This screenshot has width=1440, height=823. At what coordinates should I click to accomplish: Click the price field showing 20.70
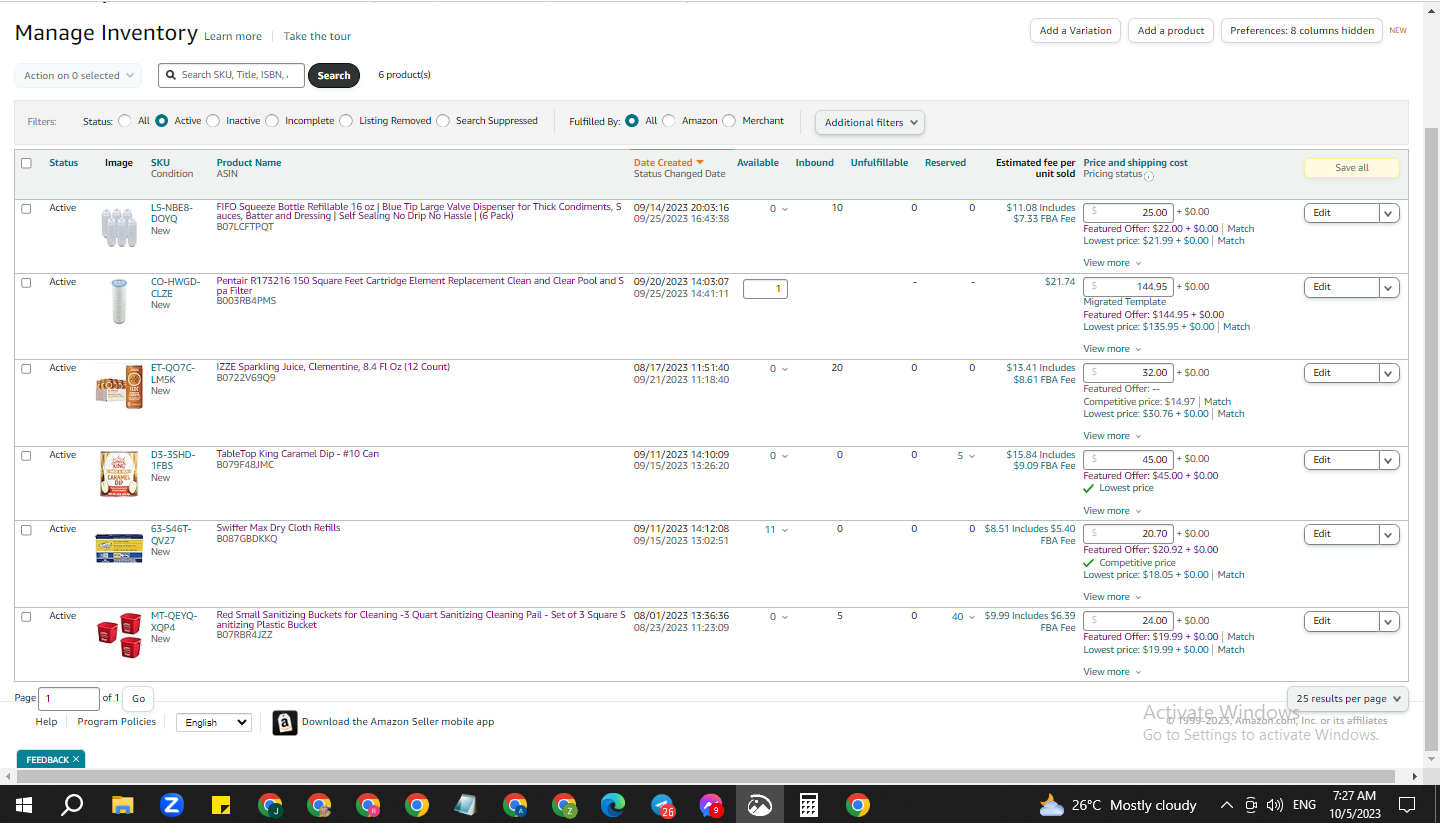coord(1128,534)
